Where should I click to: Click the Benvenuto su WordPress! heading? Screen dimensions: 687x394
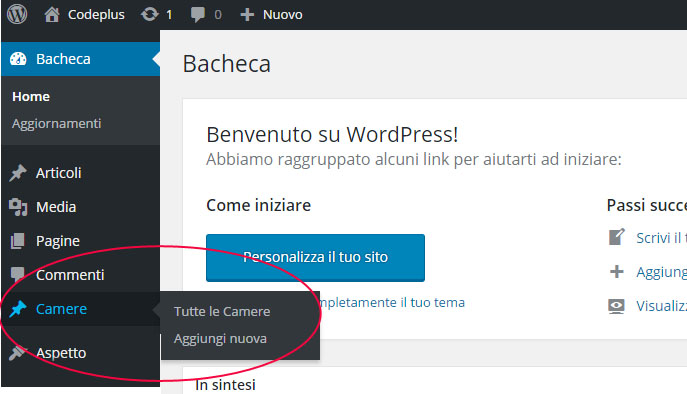[332, 135]
